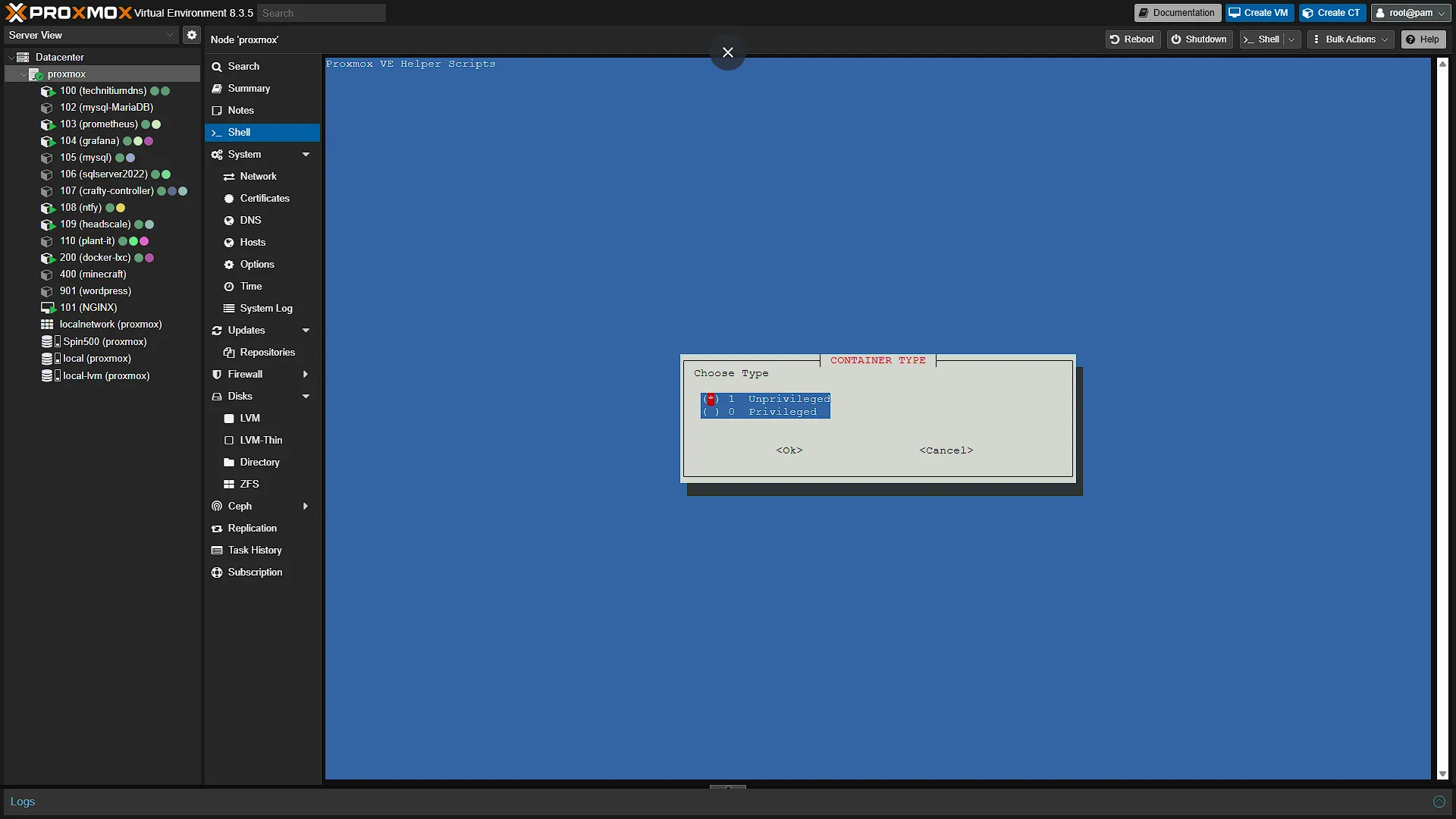Click the shield icon next to Firewall

[217, 375]
